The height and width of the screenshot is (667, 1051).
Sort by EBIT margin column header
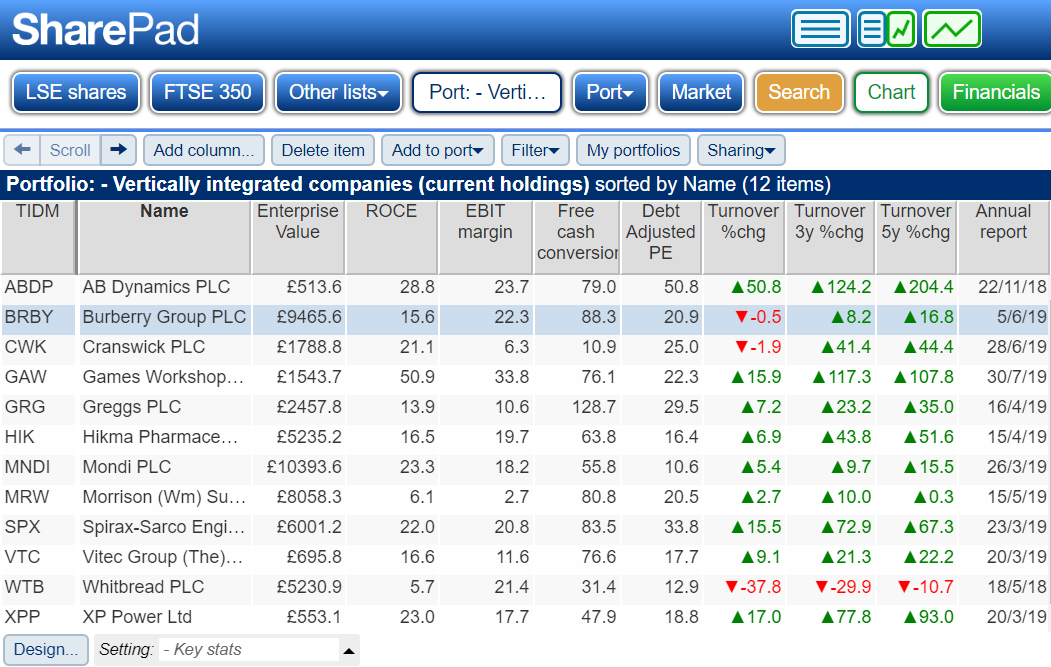(x=485, y=237)
